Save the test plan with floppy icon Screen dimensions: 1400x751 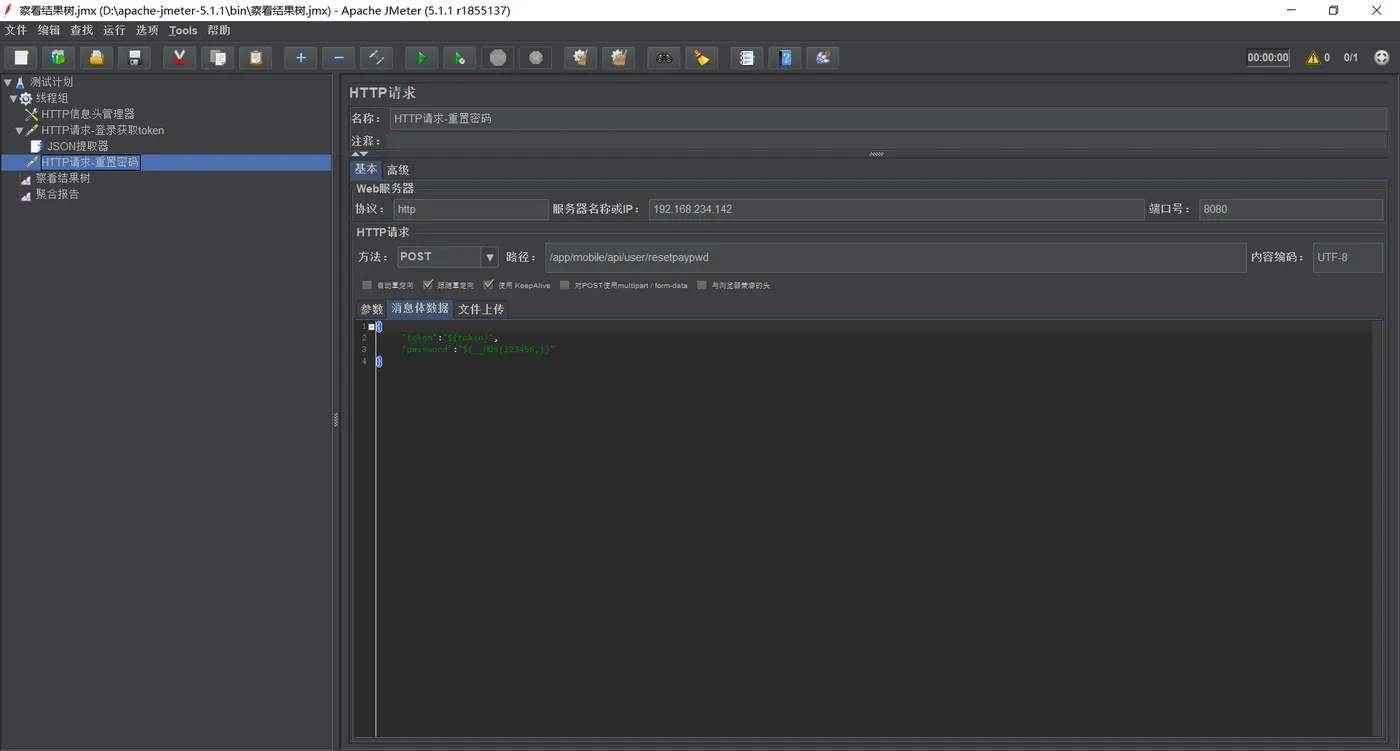(x=134, y=58)
